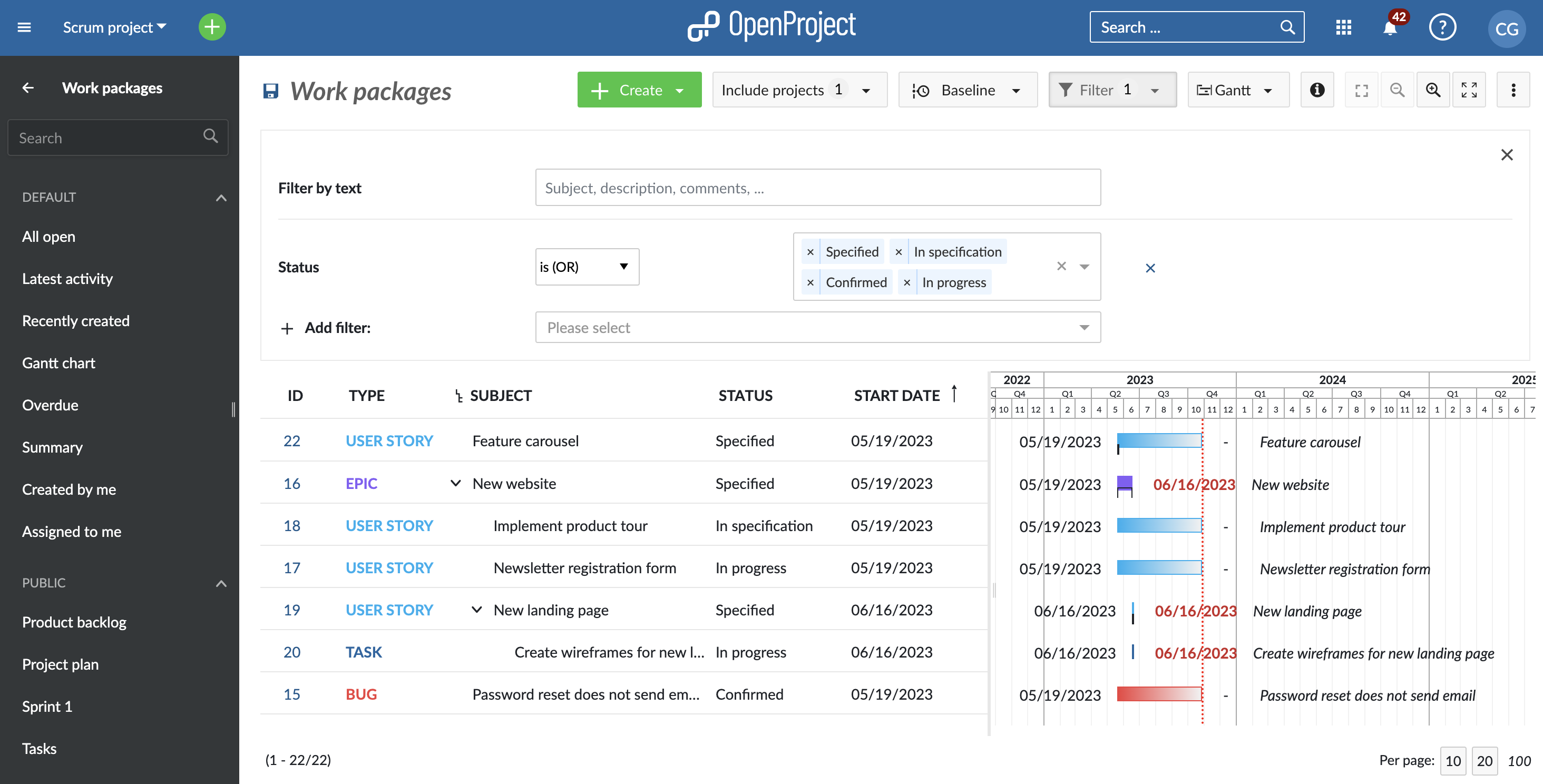This screenshot has height=784, width=1543.
Task: Click the fullscreen expand icon
Action: (1470, 89)
